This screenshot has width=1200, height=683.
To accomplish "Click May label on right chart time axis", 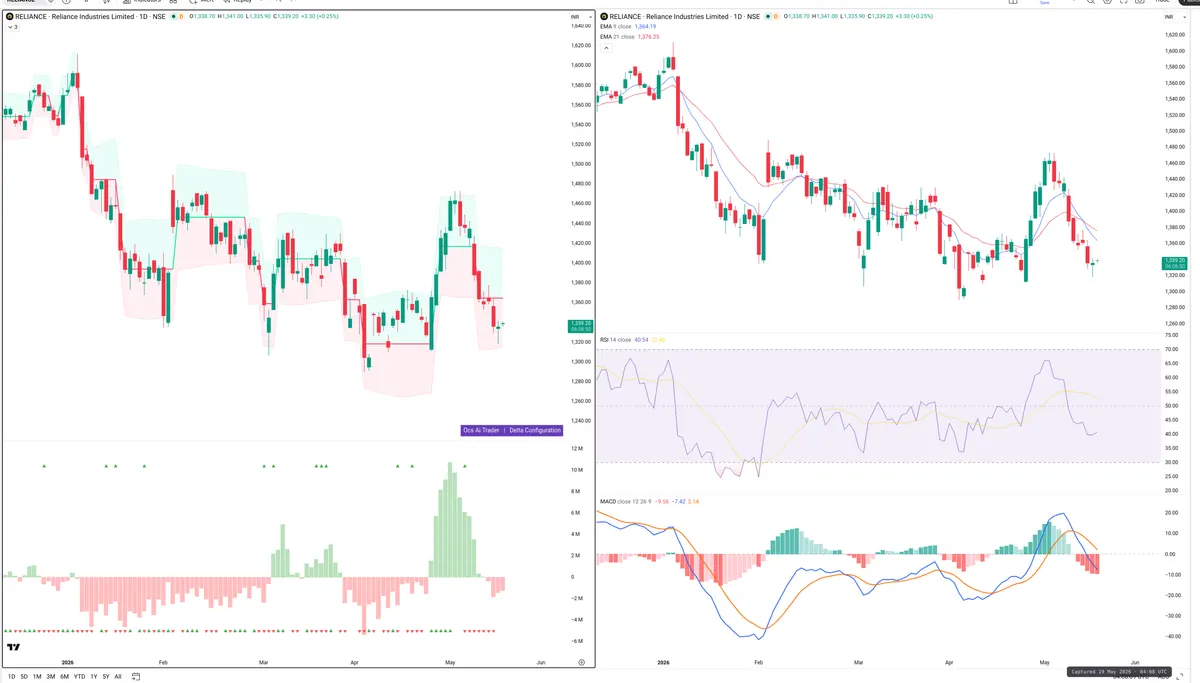I will [x=1045, y=662].
